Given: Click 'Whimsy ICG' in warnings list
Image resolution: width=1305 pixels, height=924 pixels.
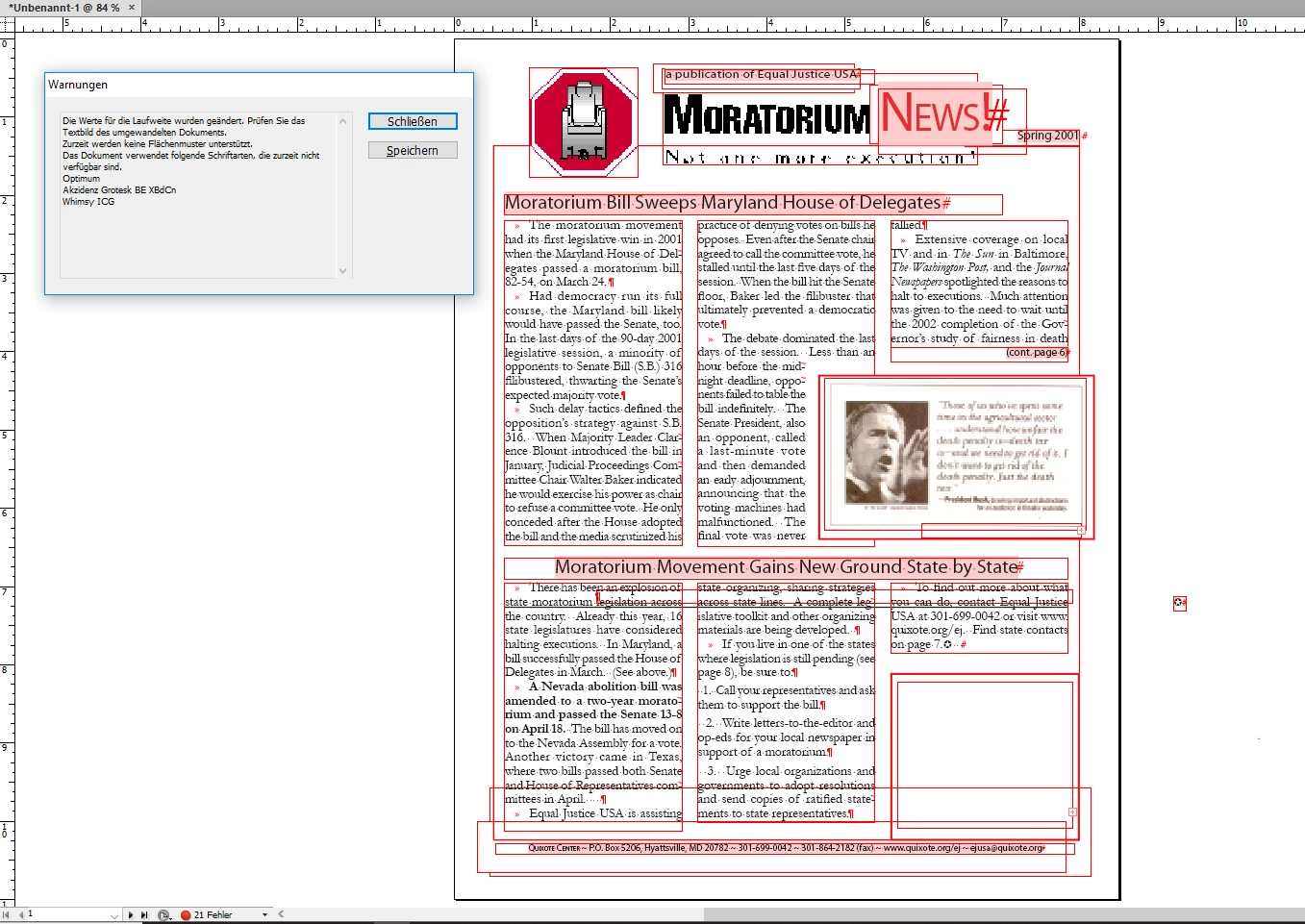Looking at the screenshot, I should coord(88,202).
